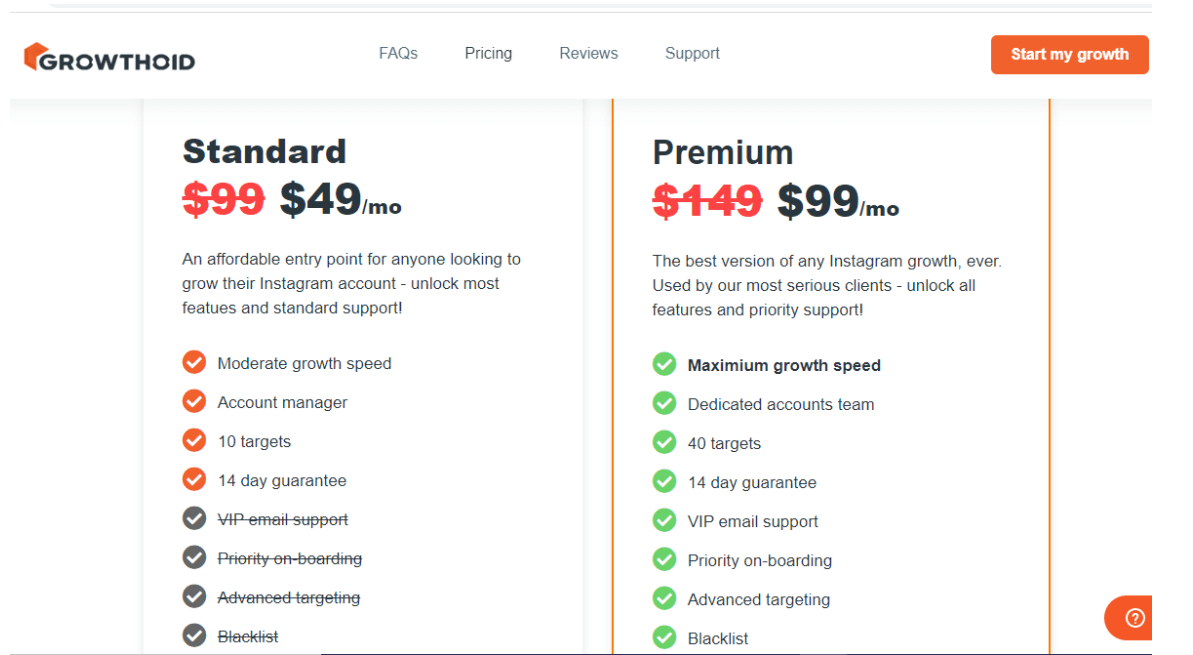Select the Premium plan heading
The image size is (1193, 655).
coord(723,153)
